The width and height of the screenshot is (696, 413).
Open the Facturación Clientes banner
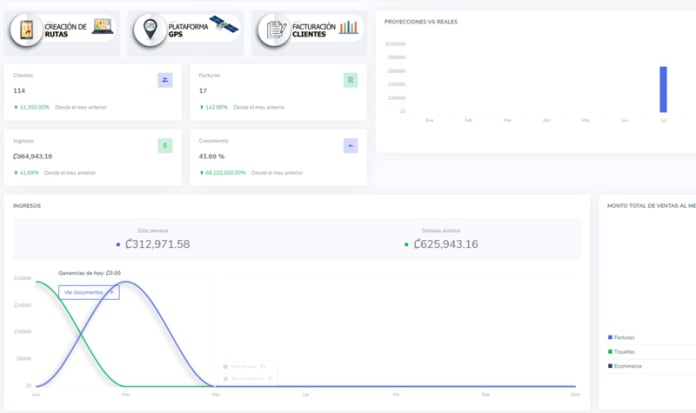pyautogui.click(x=308, y=32)
